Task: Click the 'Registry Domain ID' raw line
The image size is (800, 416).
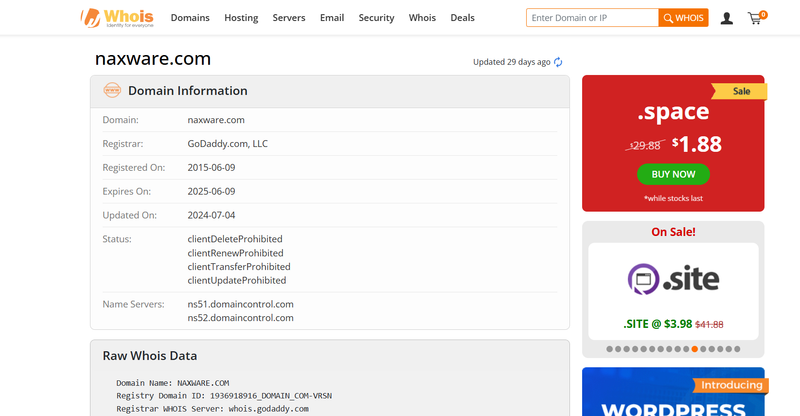Action: click(224, 396)
